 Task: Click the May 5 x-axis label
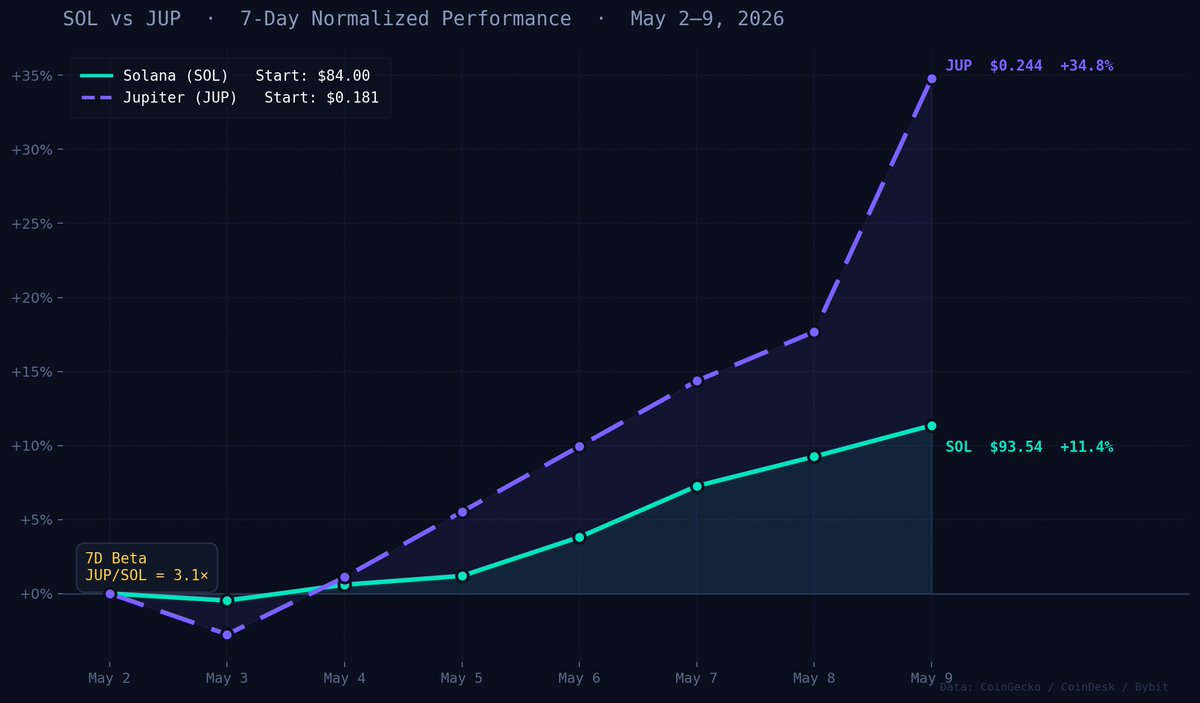tap(462, 679)
